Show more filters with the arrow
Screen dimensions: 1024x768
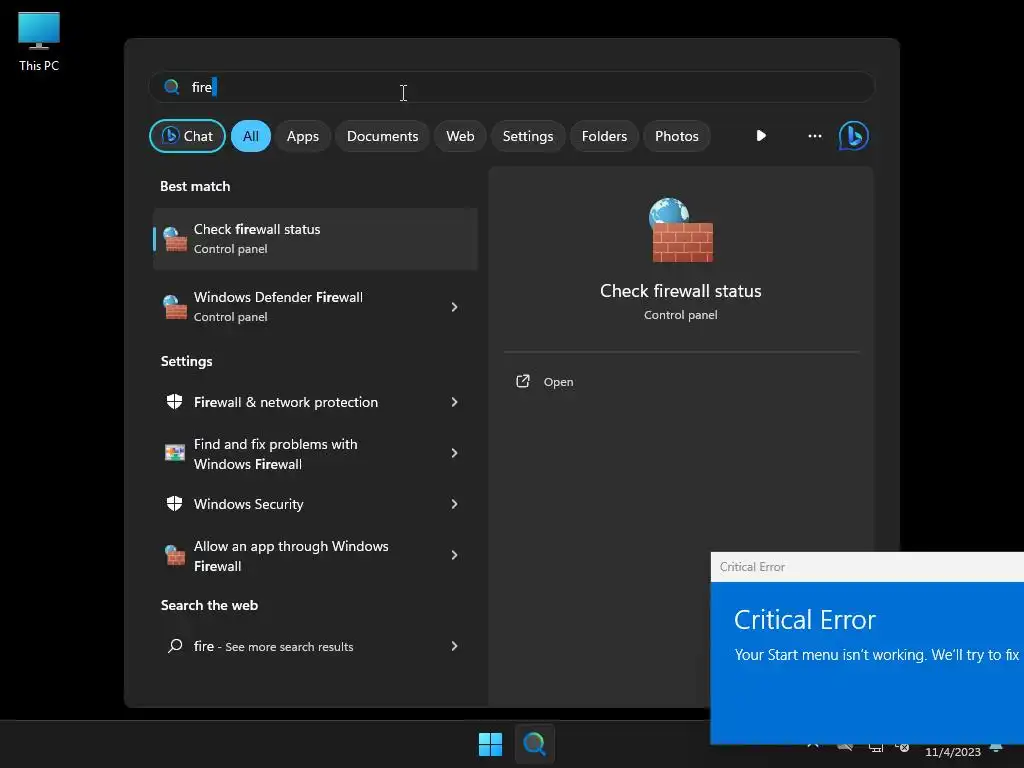click(x=761, y=136)
